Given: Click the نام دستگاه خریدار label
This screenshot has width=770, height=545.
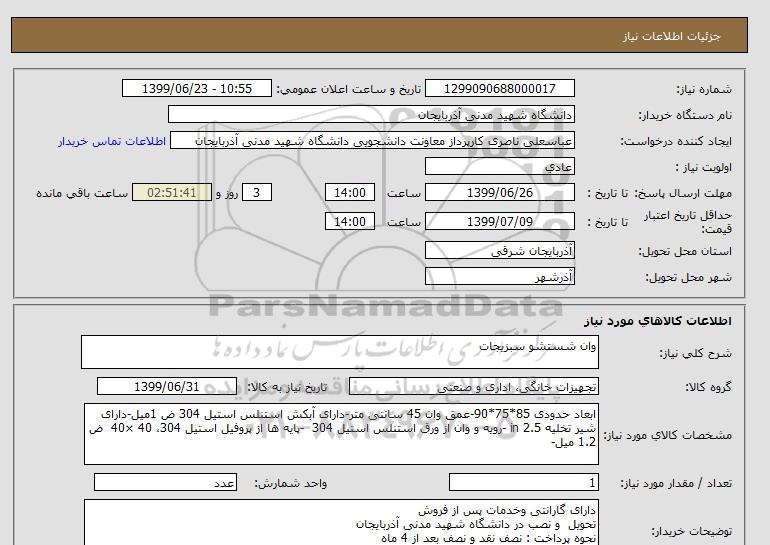Looking at the screenshot, I should 685,115.
